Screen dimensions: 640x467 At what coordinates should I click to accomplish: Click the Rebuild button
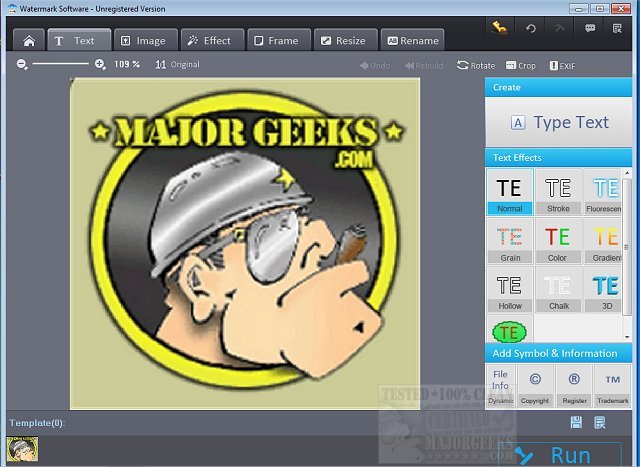pyautogui.click(x=424, y=65)
